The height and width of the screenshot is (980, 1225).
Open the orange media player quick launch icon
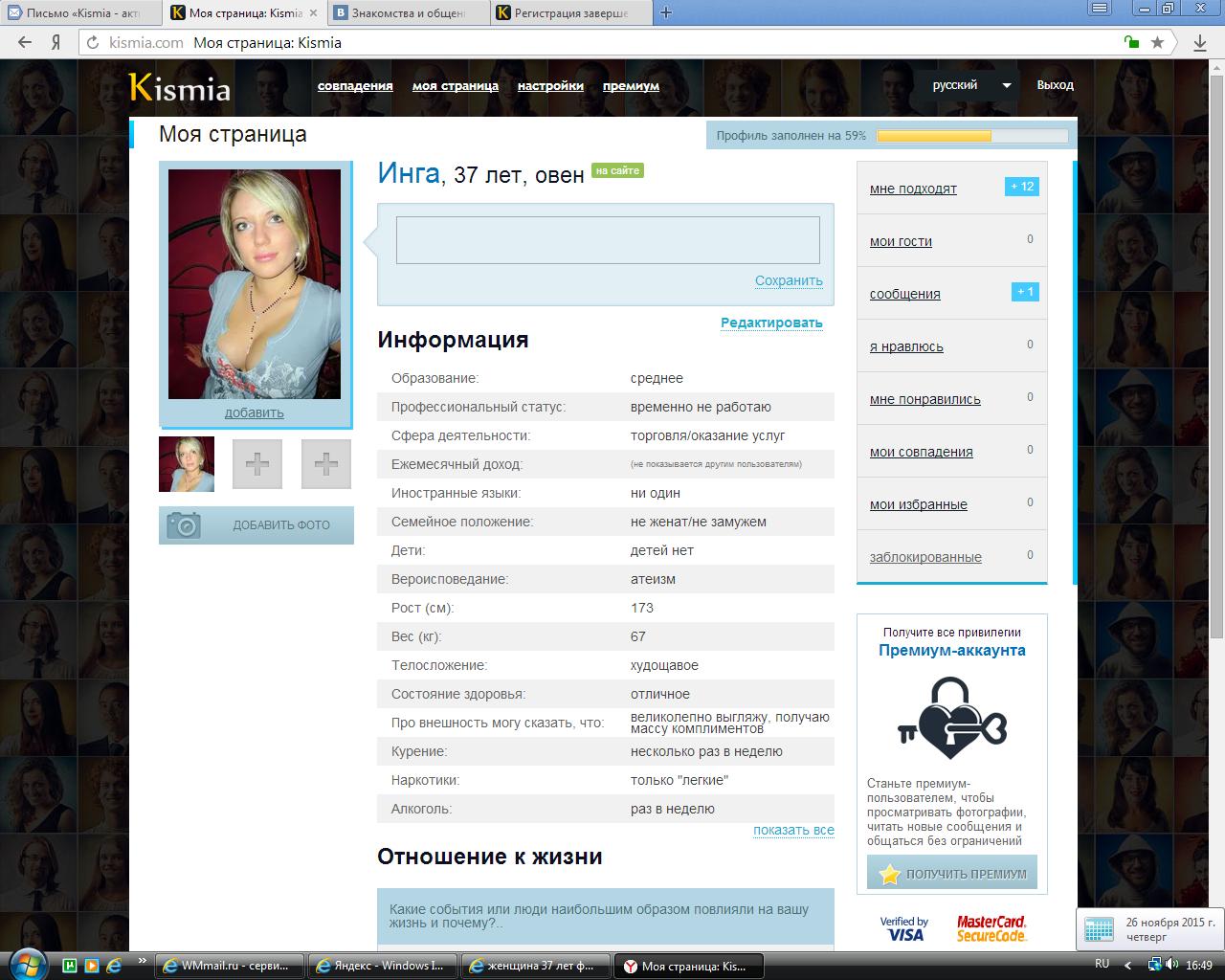click(x=92, y=966)
